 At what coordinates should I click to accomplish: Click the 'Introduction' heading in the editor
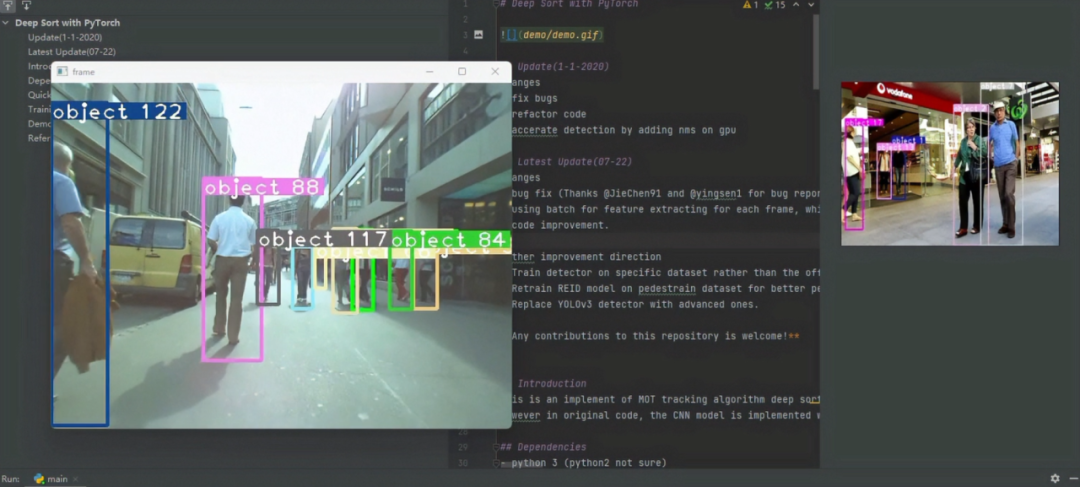point(552,384)
